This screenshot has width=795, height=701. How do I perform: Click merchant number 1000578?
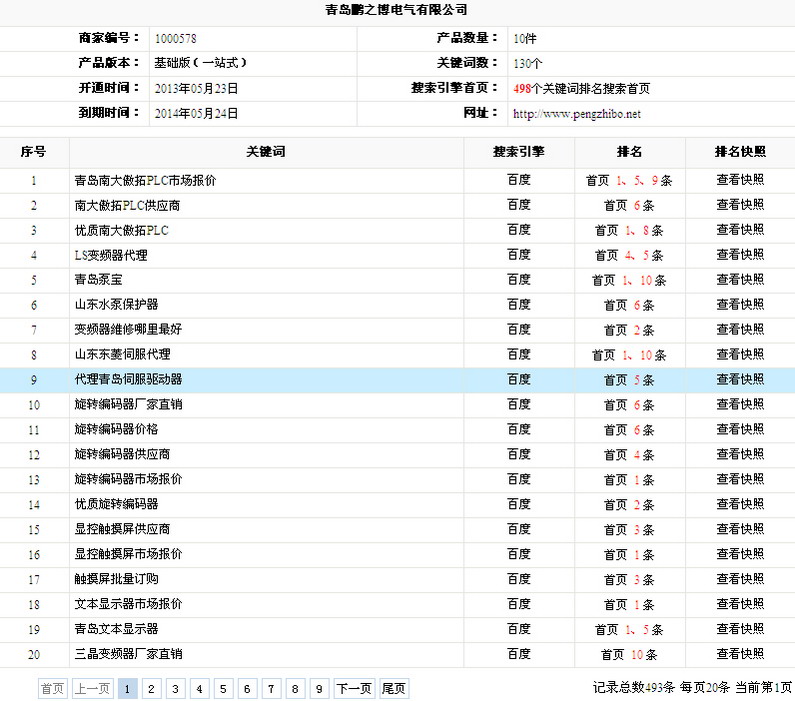tap(175, 39)
